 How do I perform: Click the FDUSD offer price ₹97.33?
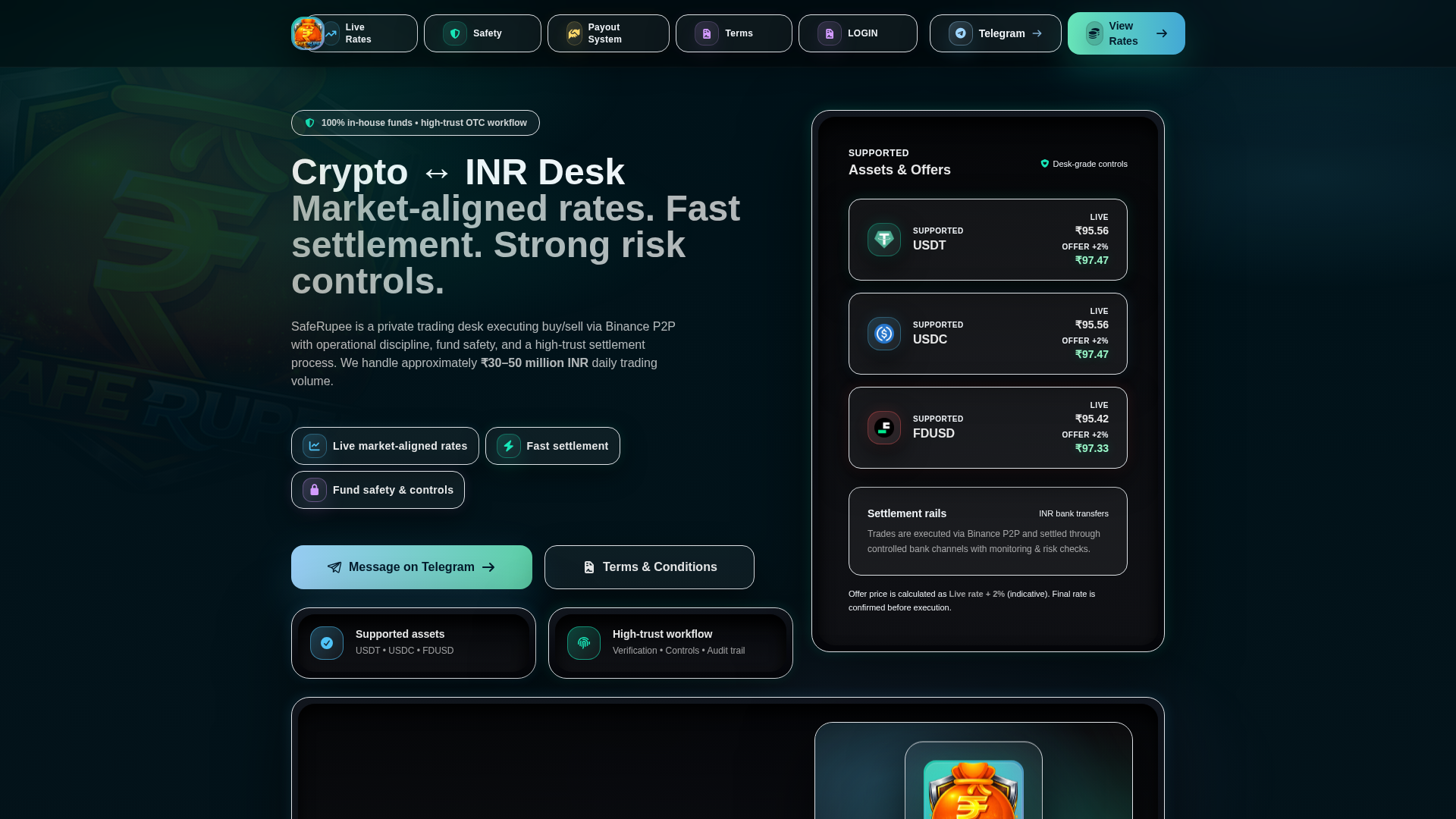tap(1092, 448)
